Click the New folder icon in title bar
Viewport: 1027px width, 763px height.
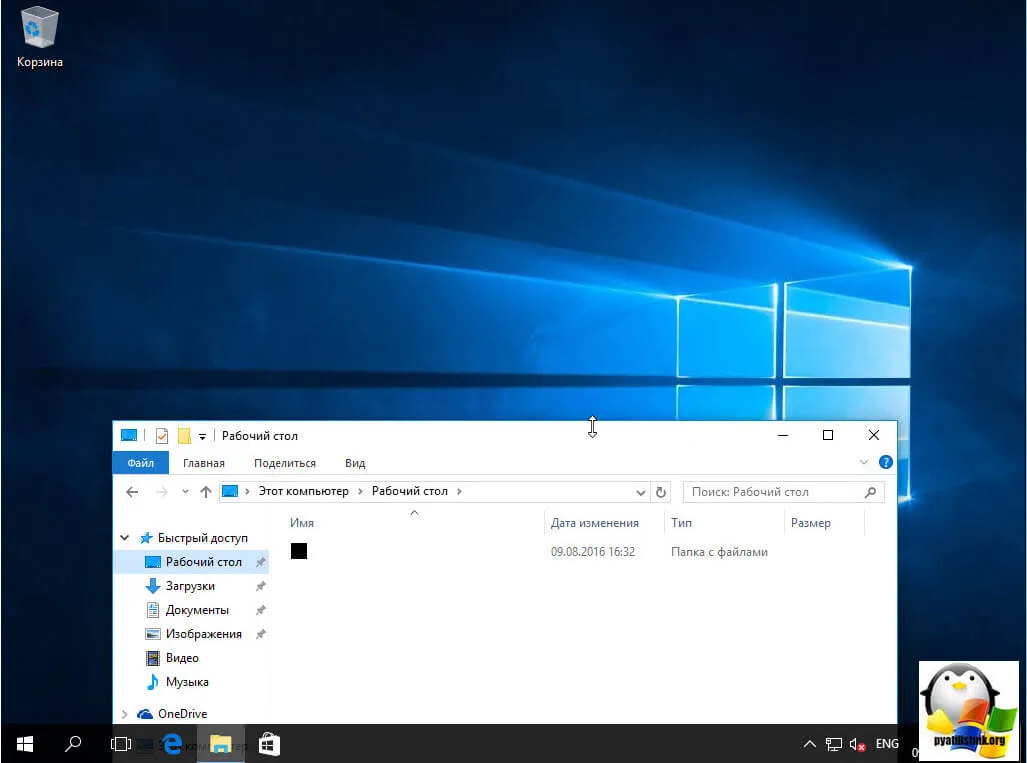185,436
